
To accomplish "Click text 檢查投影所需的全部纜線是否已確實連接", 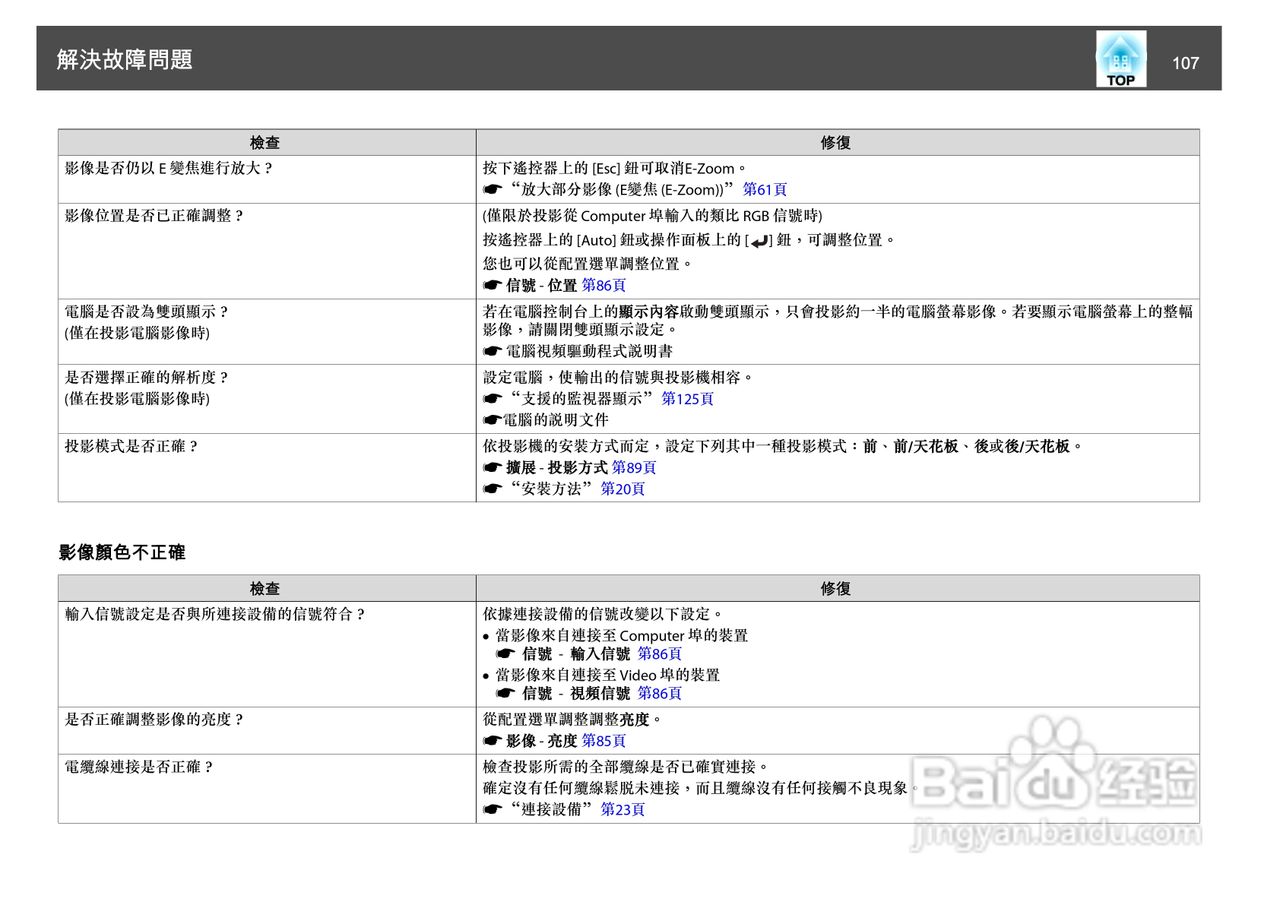I will 626,767.
